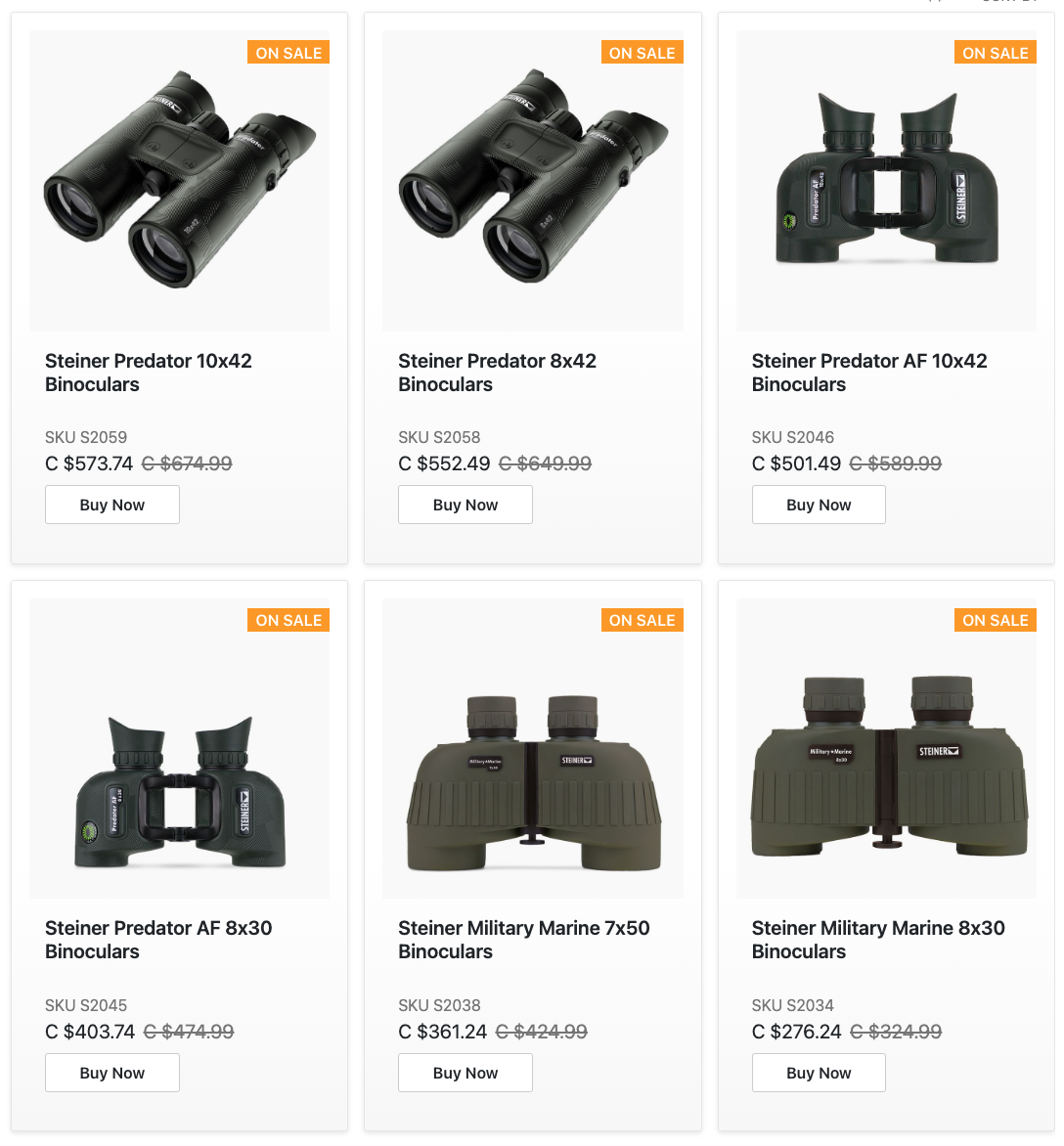This screenshot has width=1064, height=1146.
Task: Select the Military Marine 8x30 product image
Action: (886, 748)
